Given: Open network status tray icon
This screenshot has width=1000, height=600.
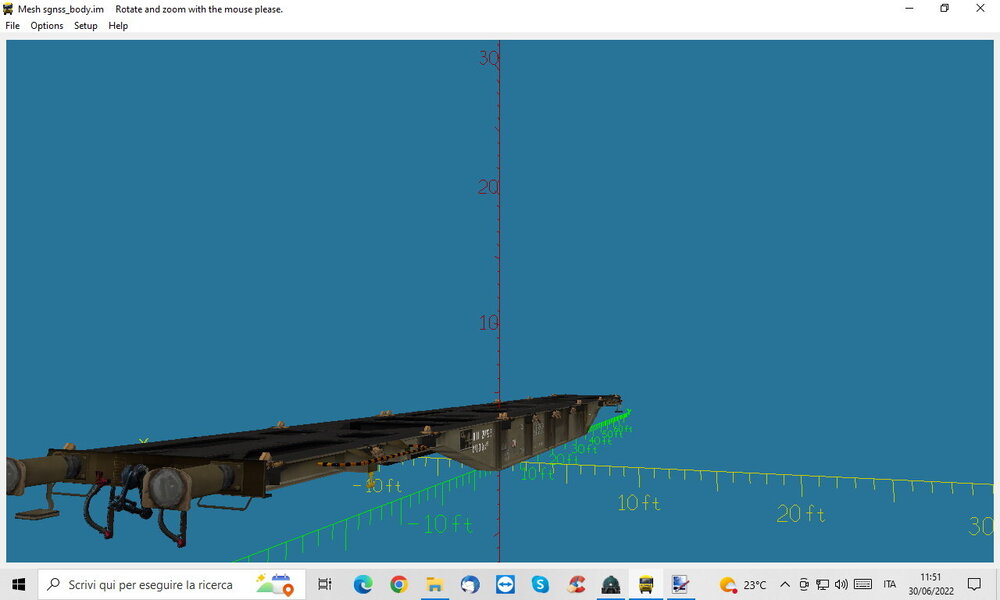Looking at the screenshot, I should pos(823,584).
